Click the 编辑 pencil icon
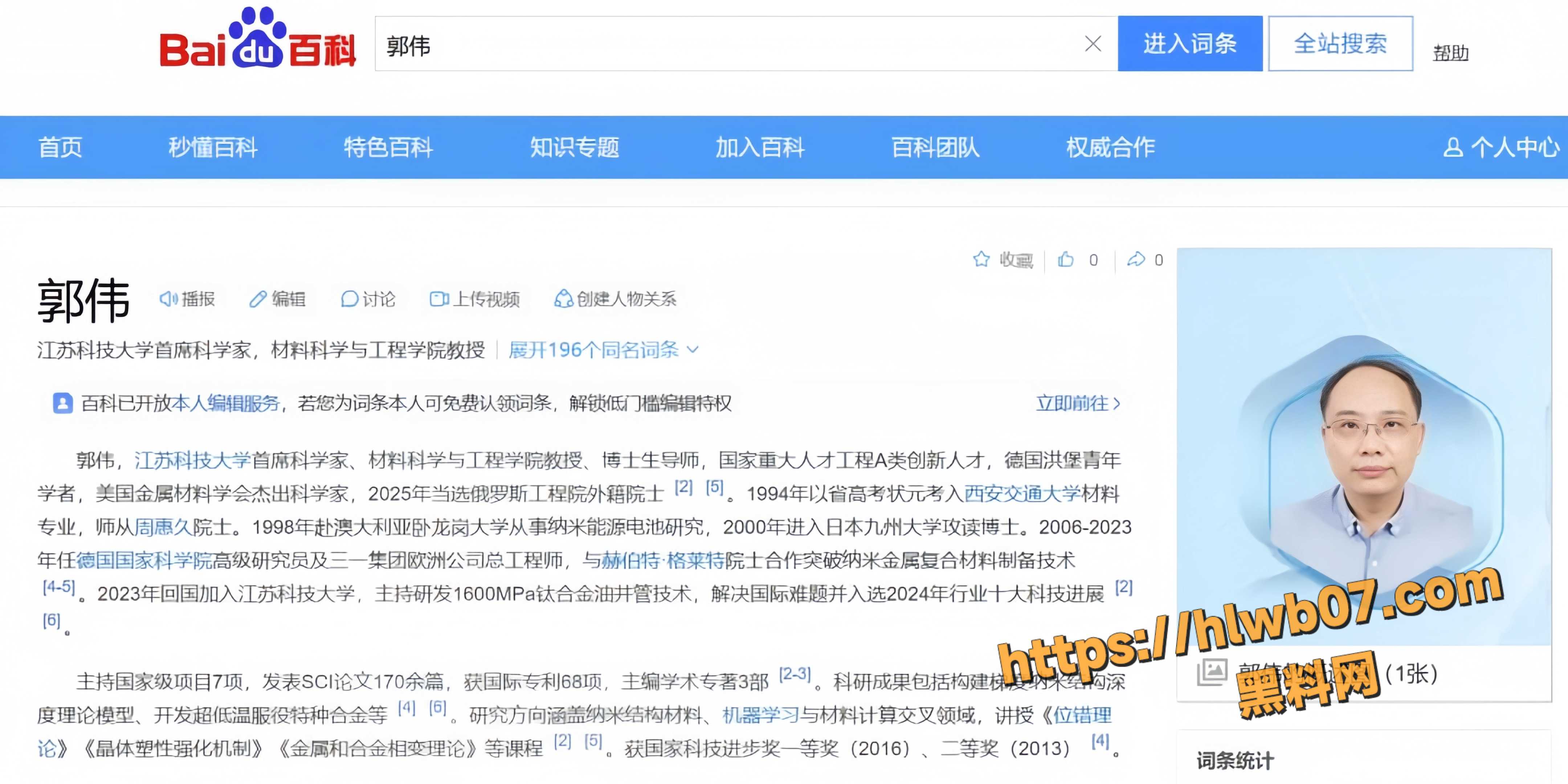This screenshot has width=1568, height=784. pos(257,299)
